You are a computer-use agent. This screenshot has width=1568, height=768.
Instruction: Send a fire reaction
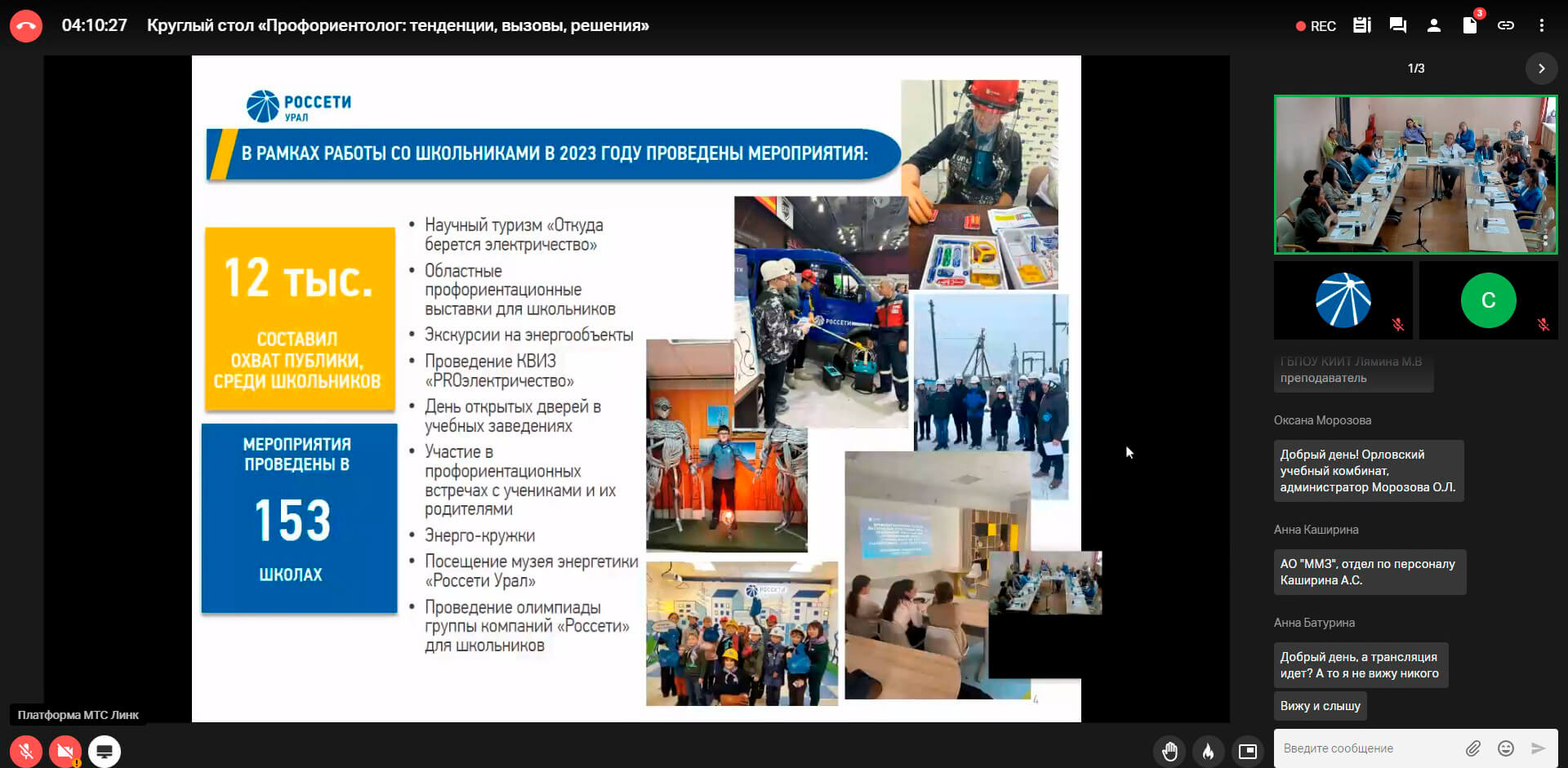click(x=1208, y=751)
